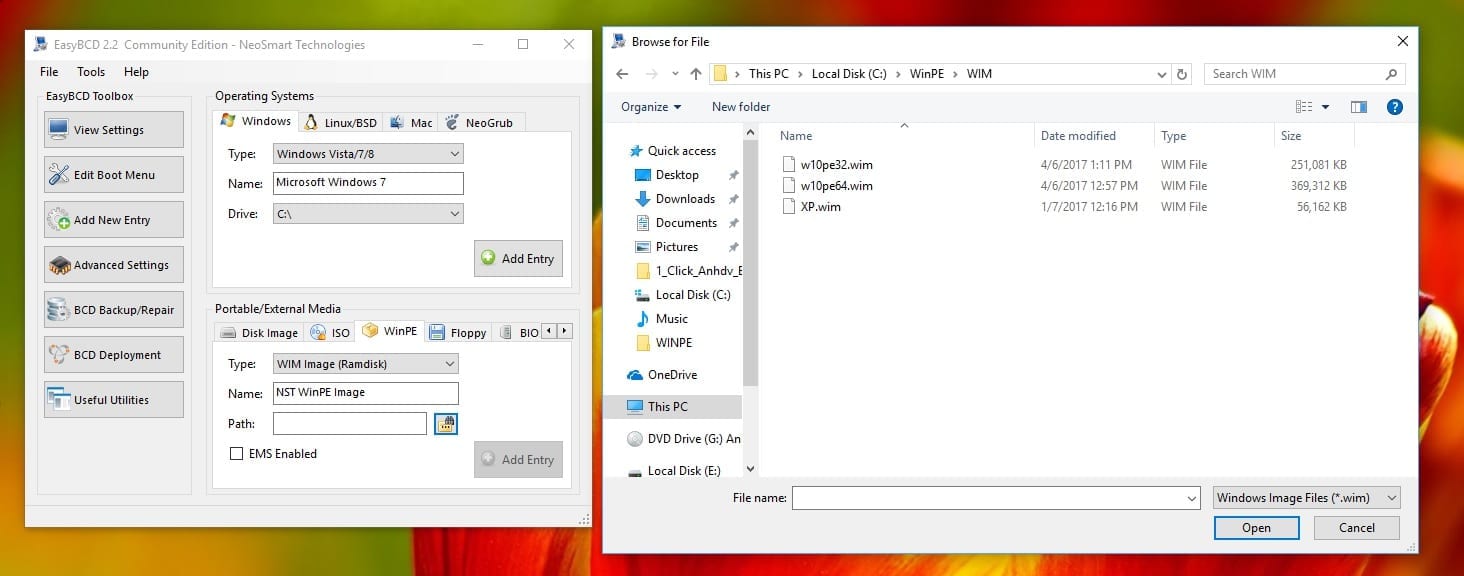
Task: Change view using the view icon
Action: coord(1304,107)
